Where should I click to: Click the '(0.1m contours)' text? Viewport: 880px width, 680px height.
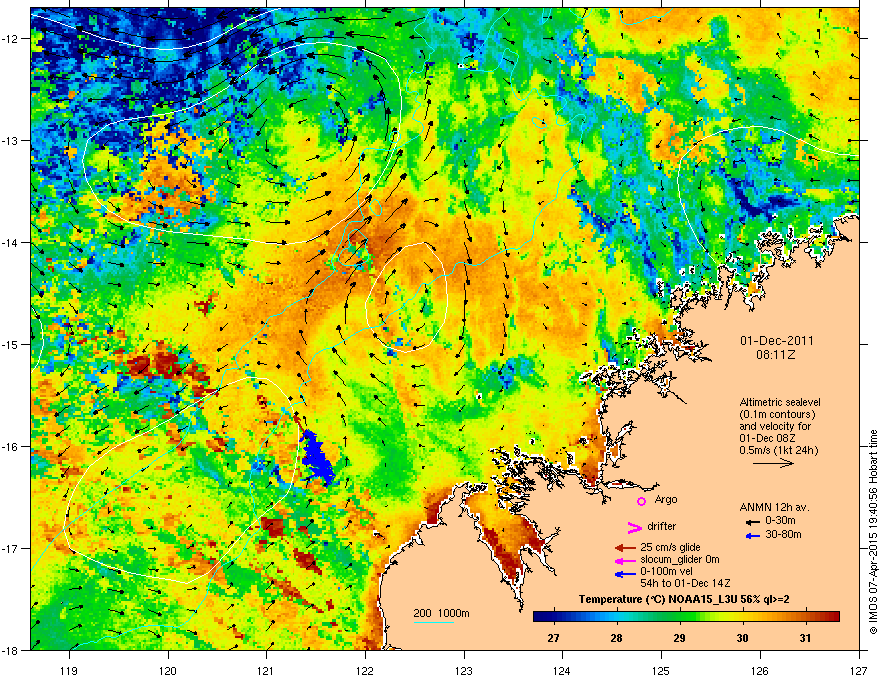[777, 415]
